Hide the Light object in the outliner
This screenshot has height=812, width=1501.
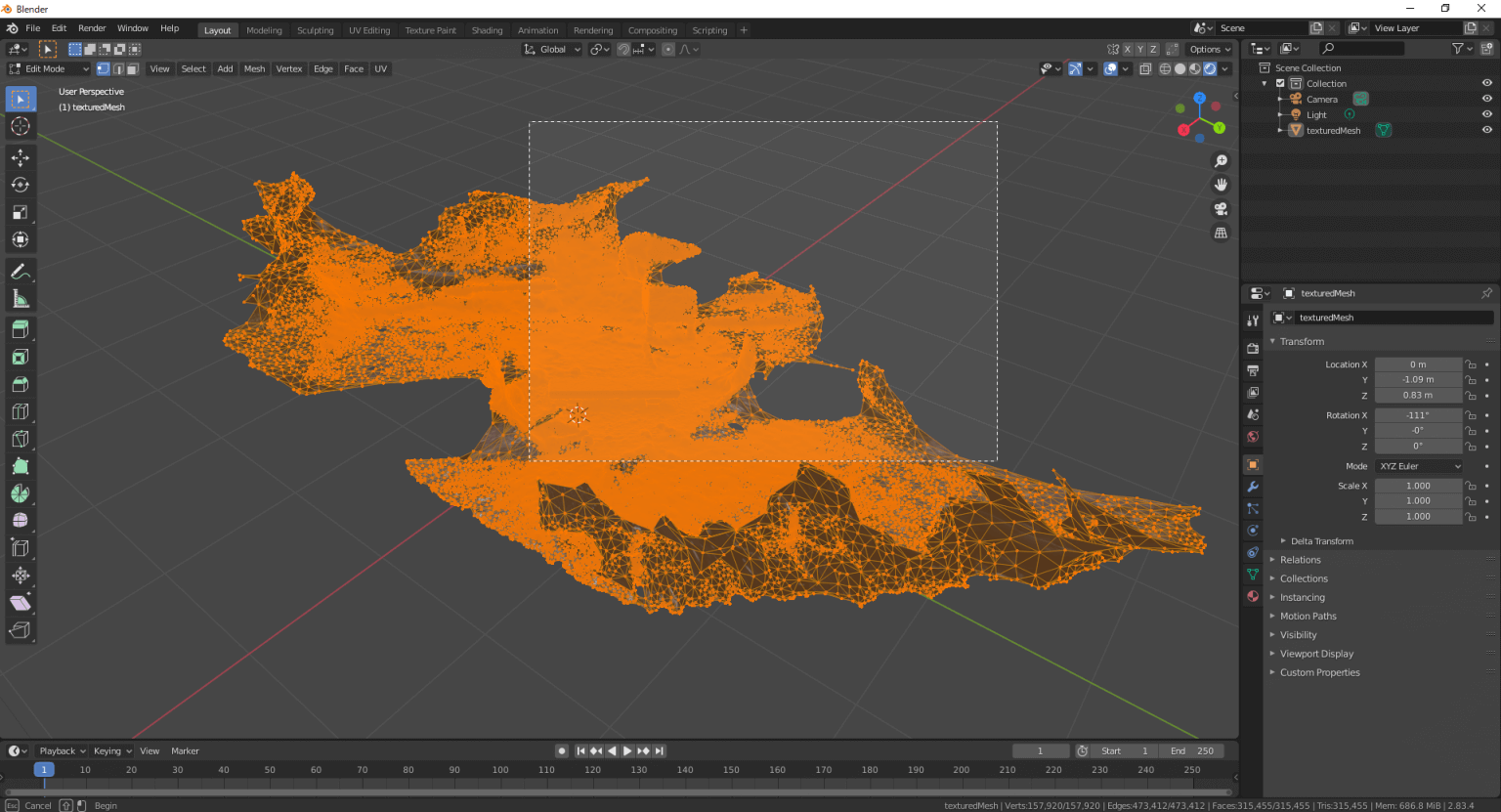tap(1486, 113)
